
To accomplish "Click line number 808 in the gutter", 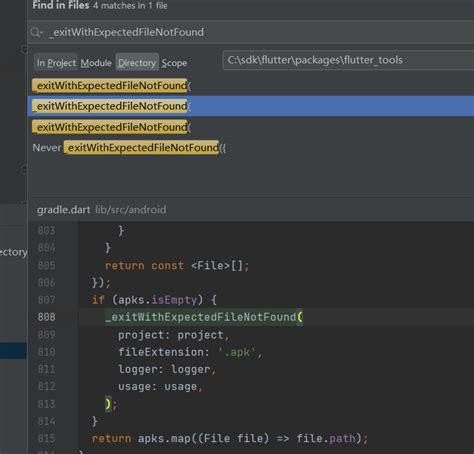I will 46,317.
